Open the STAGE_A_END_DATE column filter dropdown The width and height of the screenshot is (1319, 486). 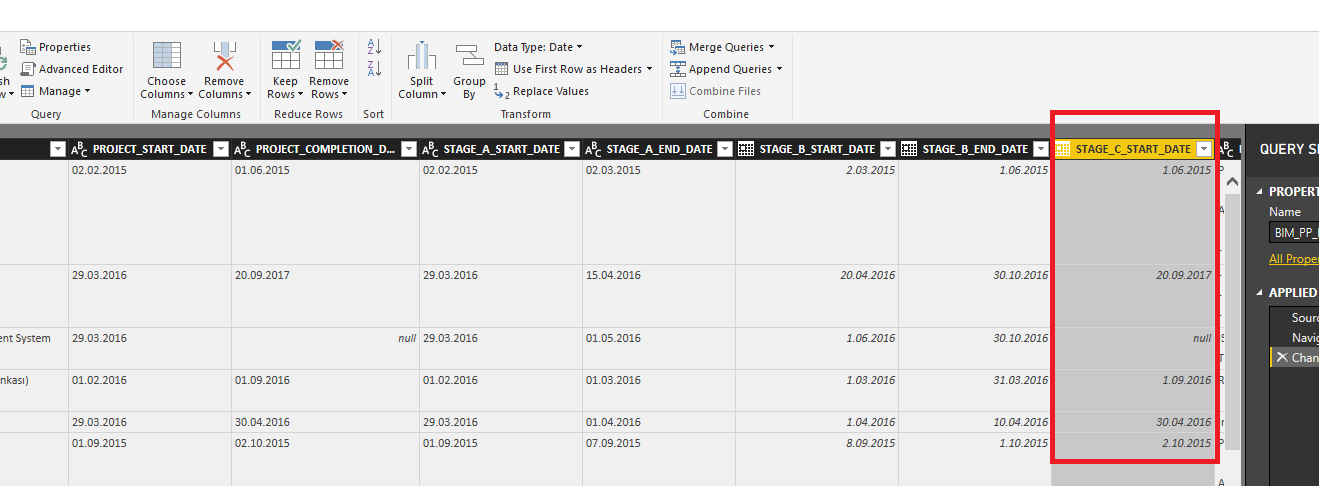[x=724, y=149]
